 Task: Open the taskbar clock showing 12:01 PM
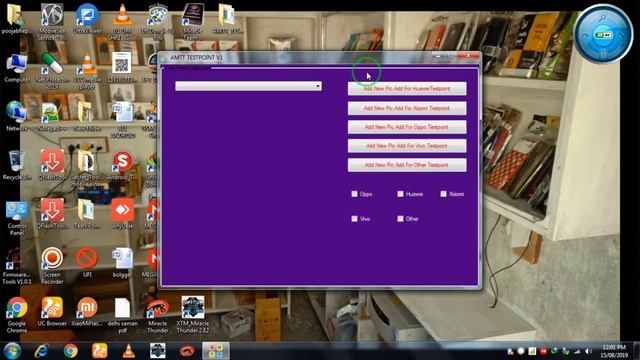point(613,351)
